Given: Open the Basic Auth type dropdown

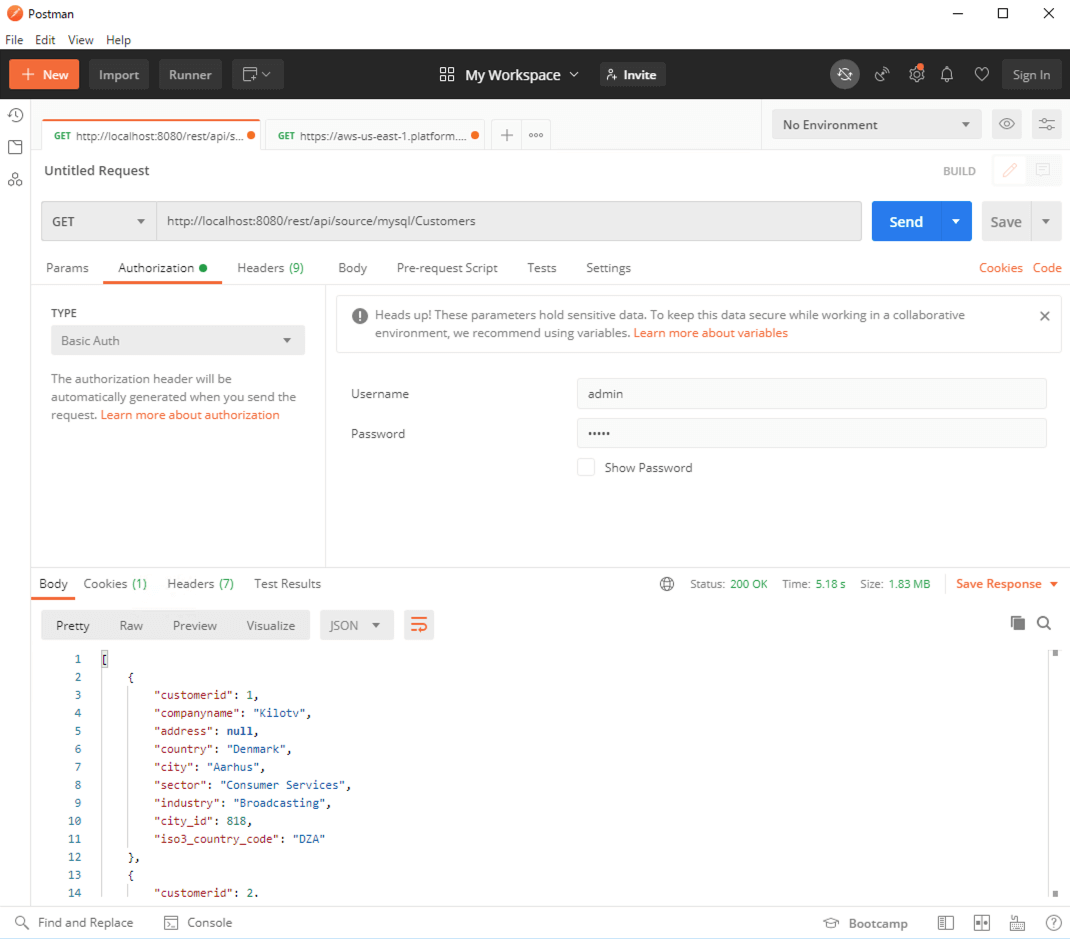Looking at the screenshot, I should (x=177, y=340).
